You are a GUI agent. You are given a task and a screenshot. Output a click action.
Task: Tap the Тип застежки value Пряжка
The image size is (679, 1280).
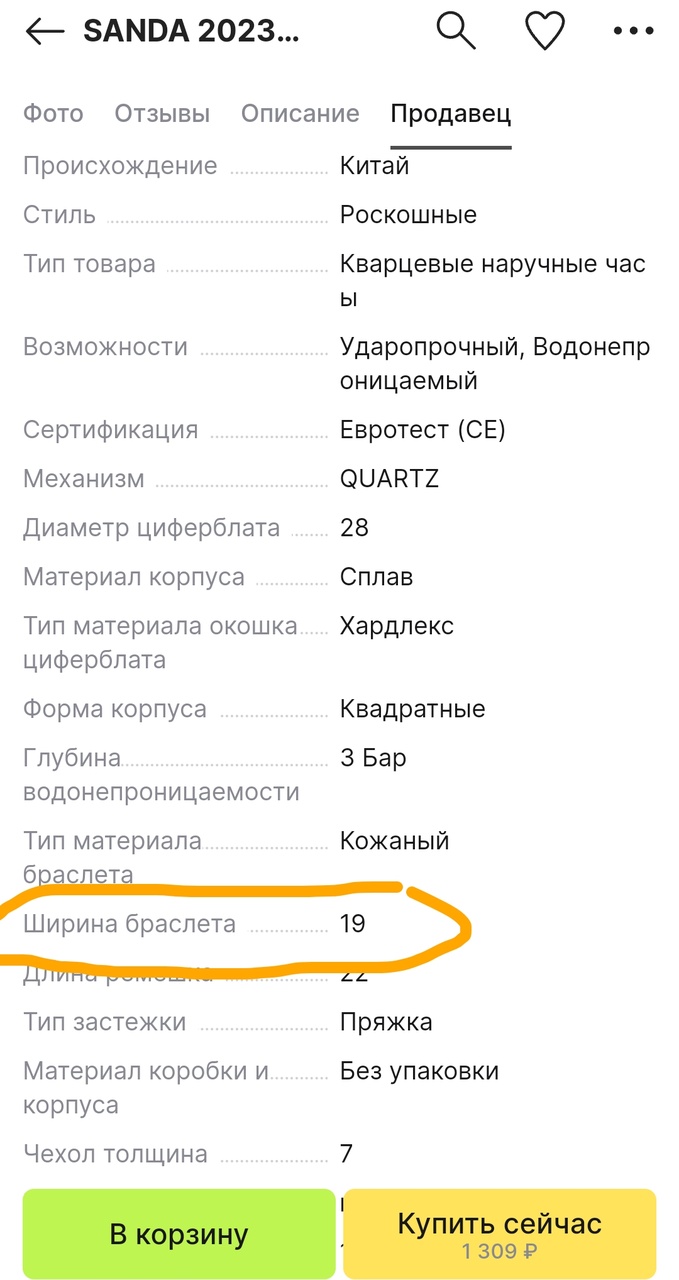coord(386,1022)
